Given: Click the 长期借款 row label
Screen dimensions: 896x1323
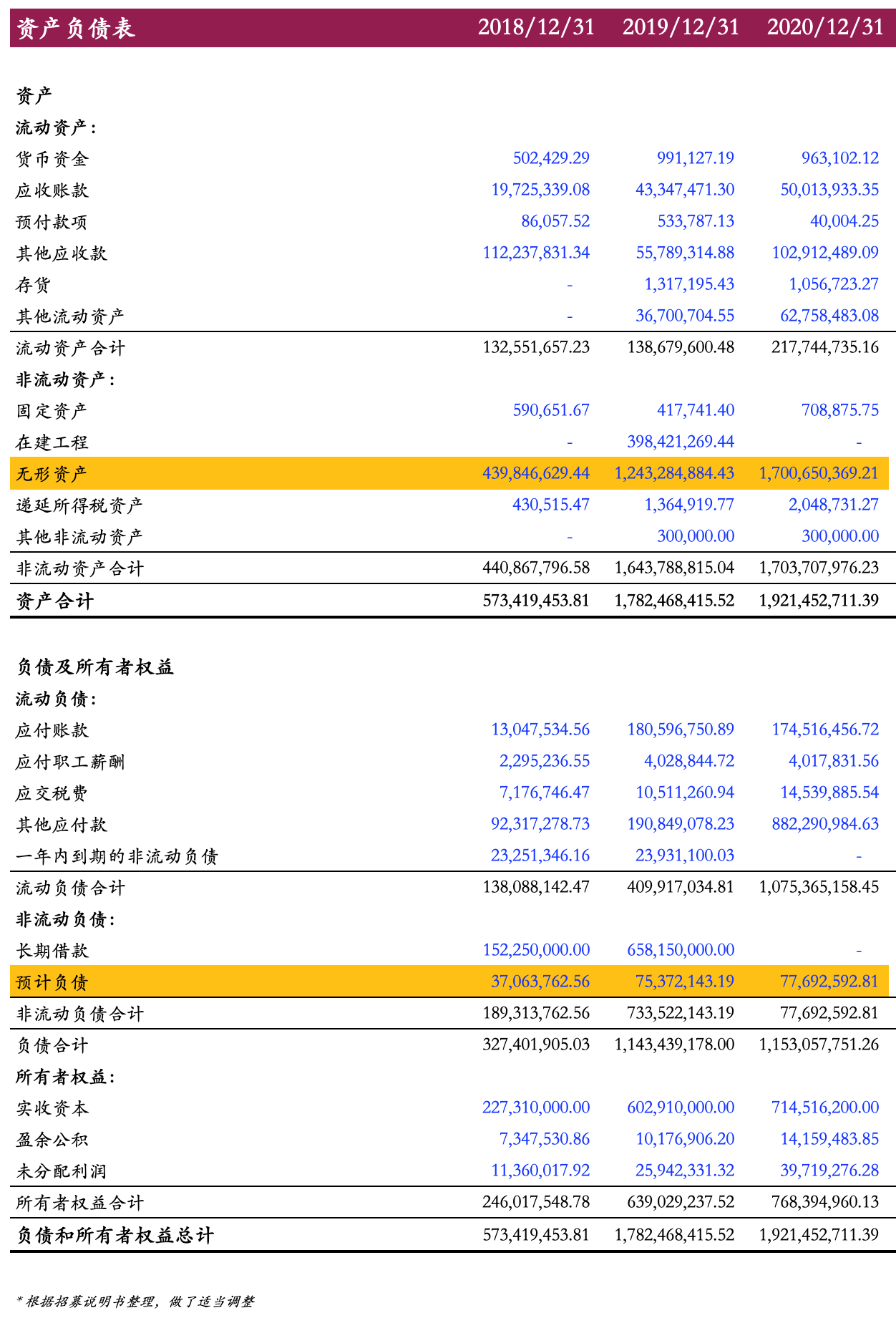Looking at the screenshot, I should click(52, 951).
